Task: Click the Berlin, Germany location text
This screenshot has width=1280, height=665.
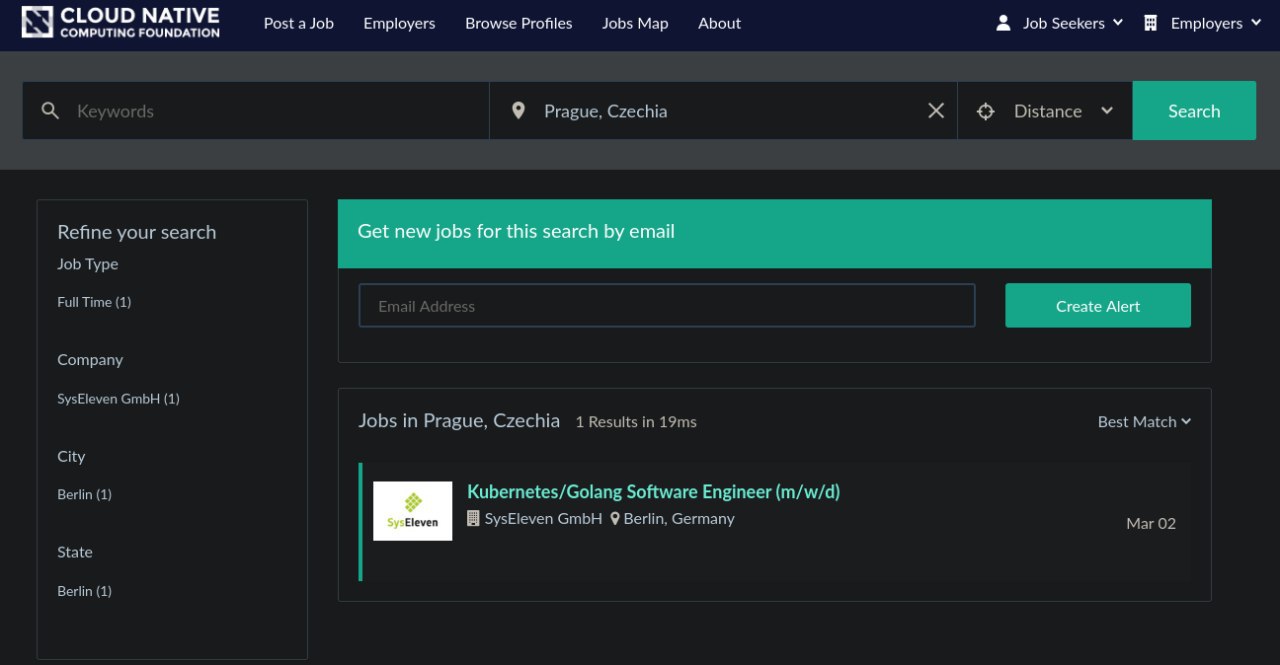Action: 679,519
